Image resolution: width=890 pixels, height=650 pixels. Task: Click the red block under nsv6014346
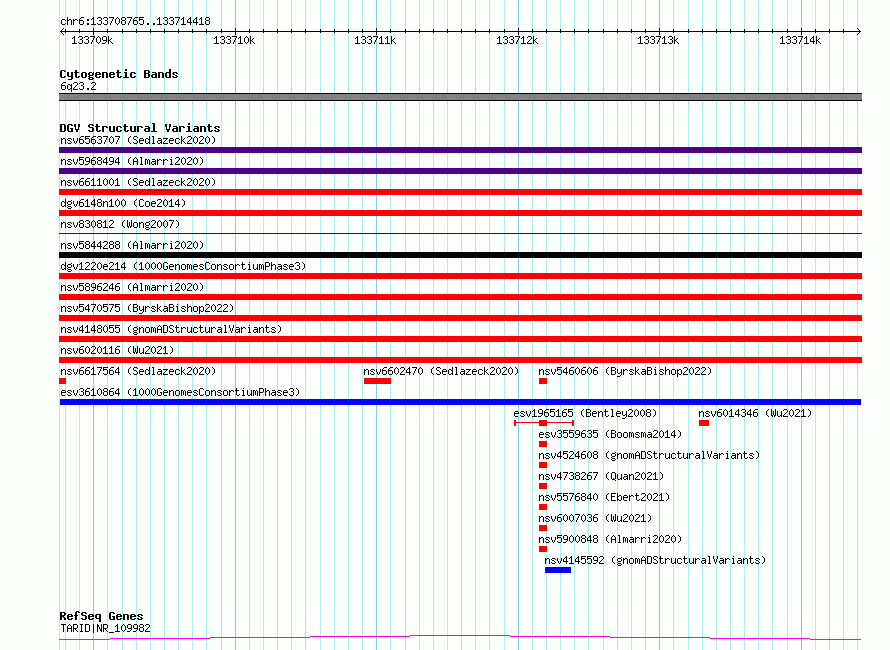(704, 423)
